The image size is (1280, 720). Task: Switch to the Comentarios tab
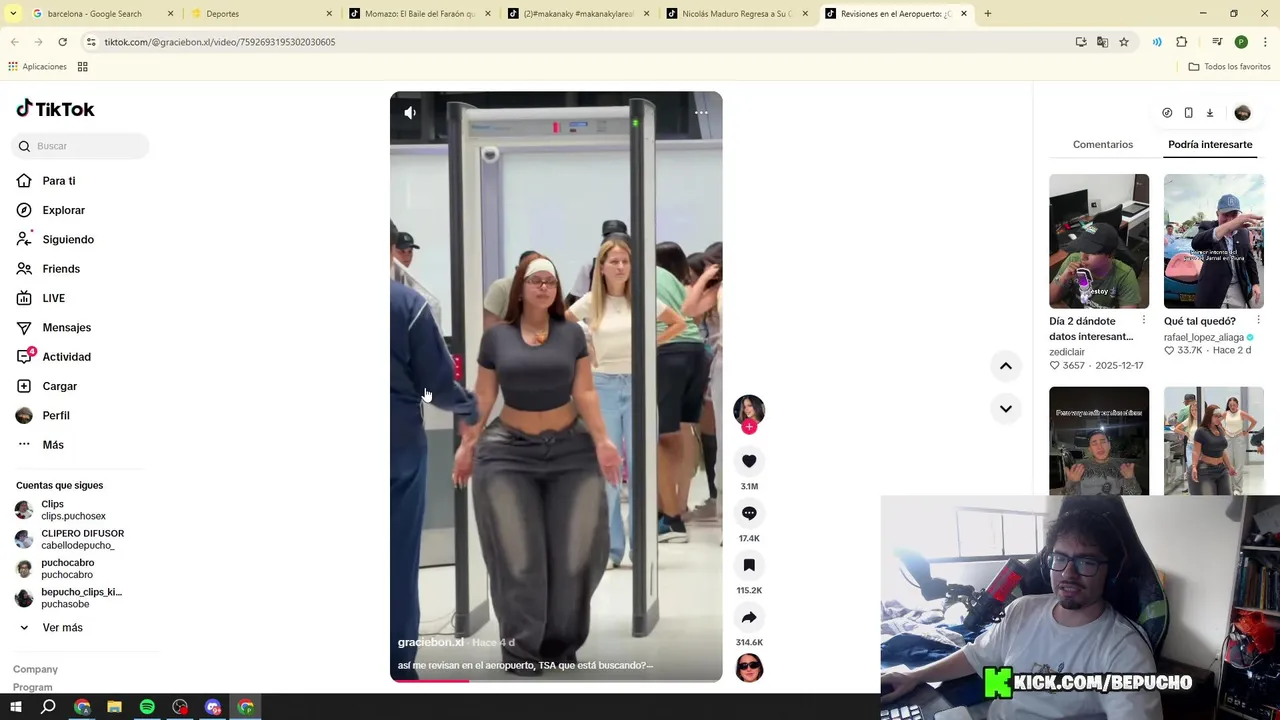pyautogui.click(x=1103, y=145)
